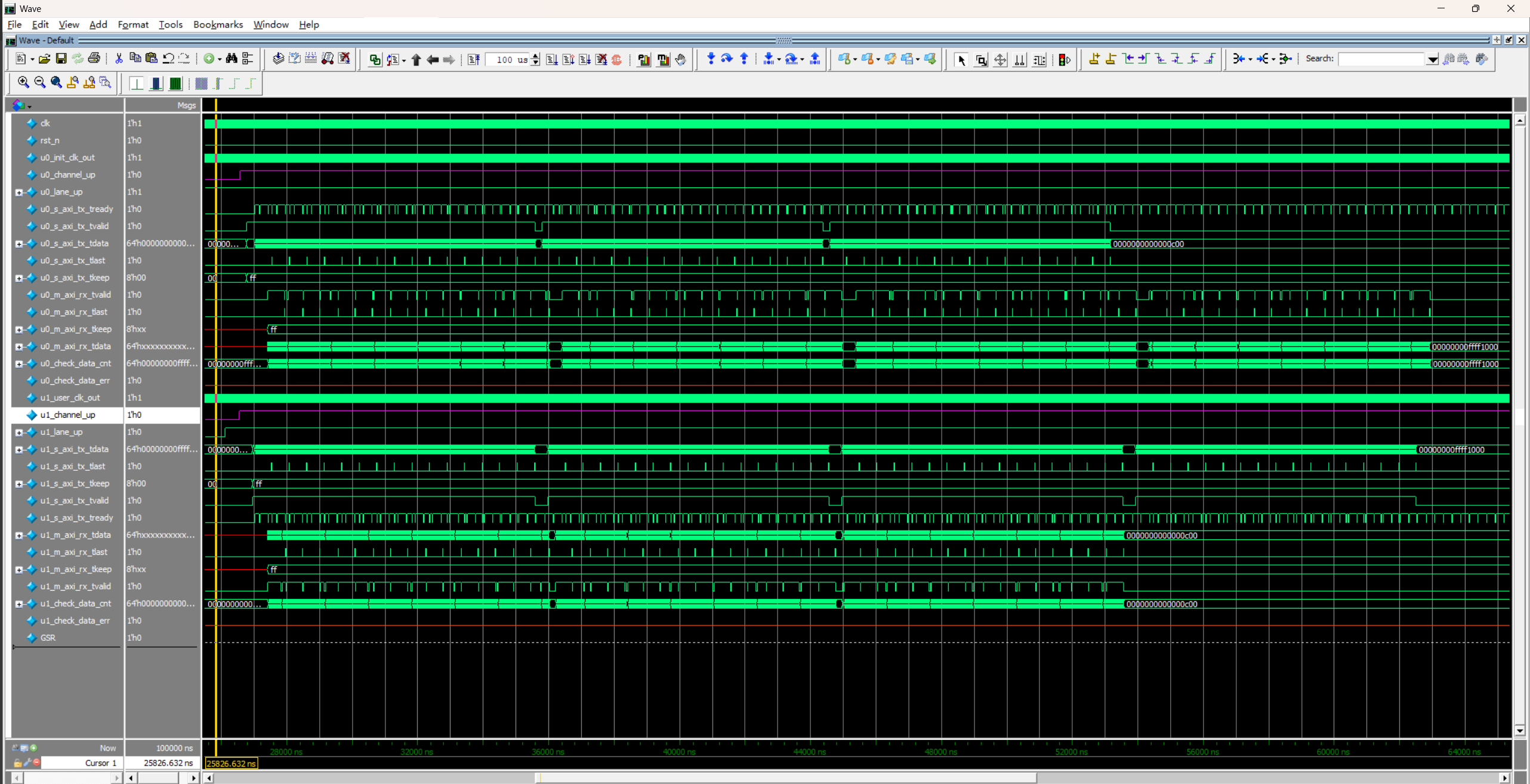Open the Format menu

coord(132,24)
